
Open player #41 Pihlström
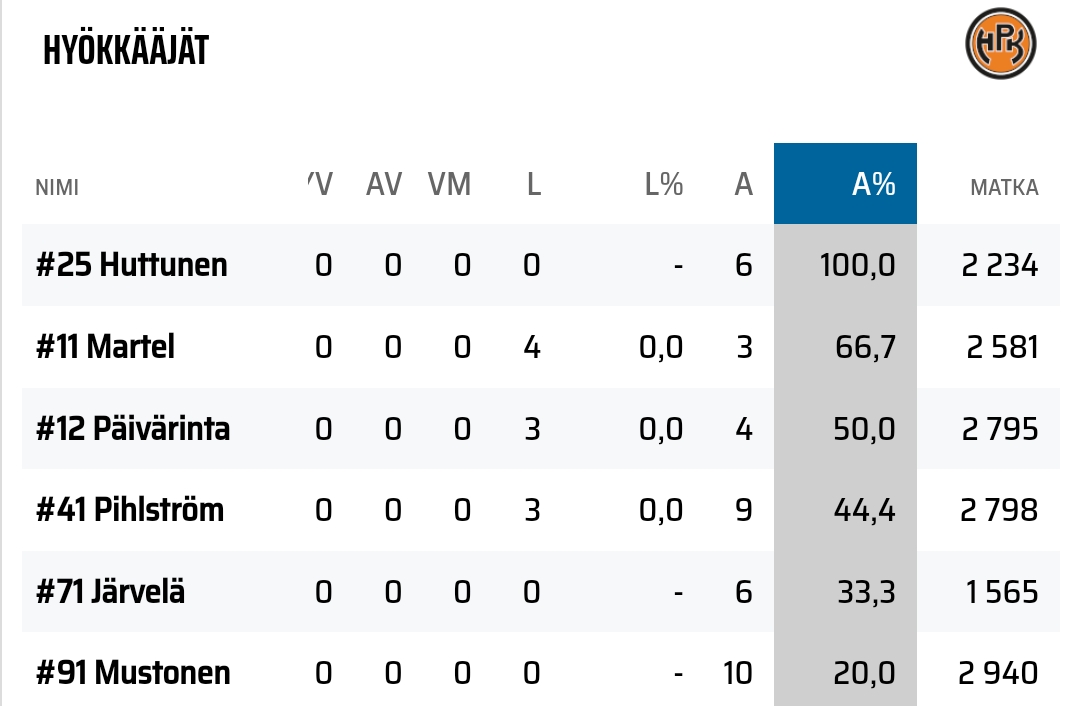point(130,510)
